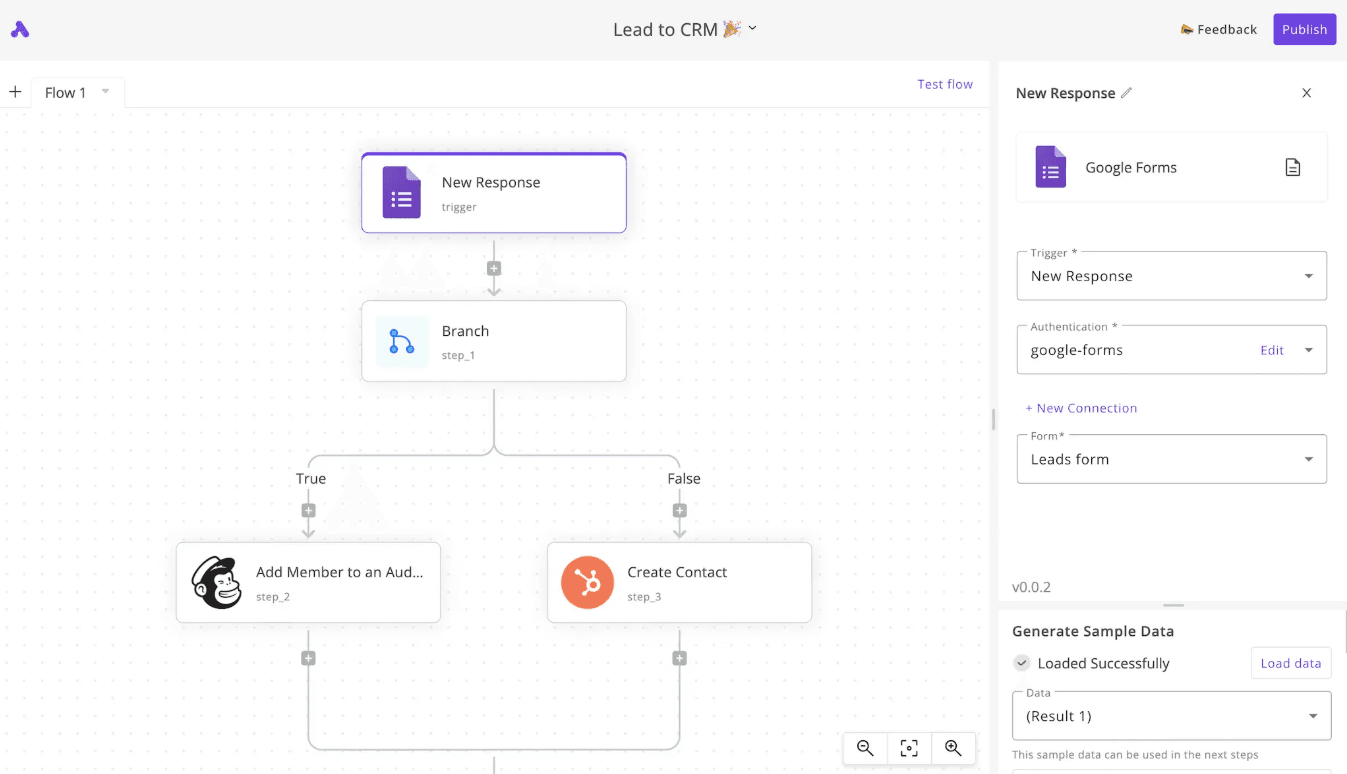Click the plus icon below the trigger step
Image resolution: width=1347 pixels, height=774 pixels.
click(493, 267)
